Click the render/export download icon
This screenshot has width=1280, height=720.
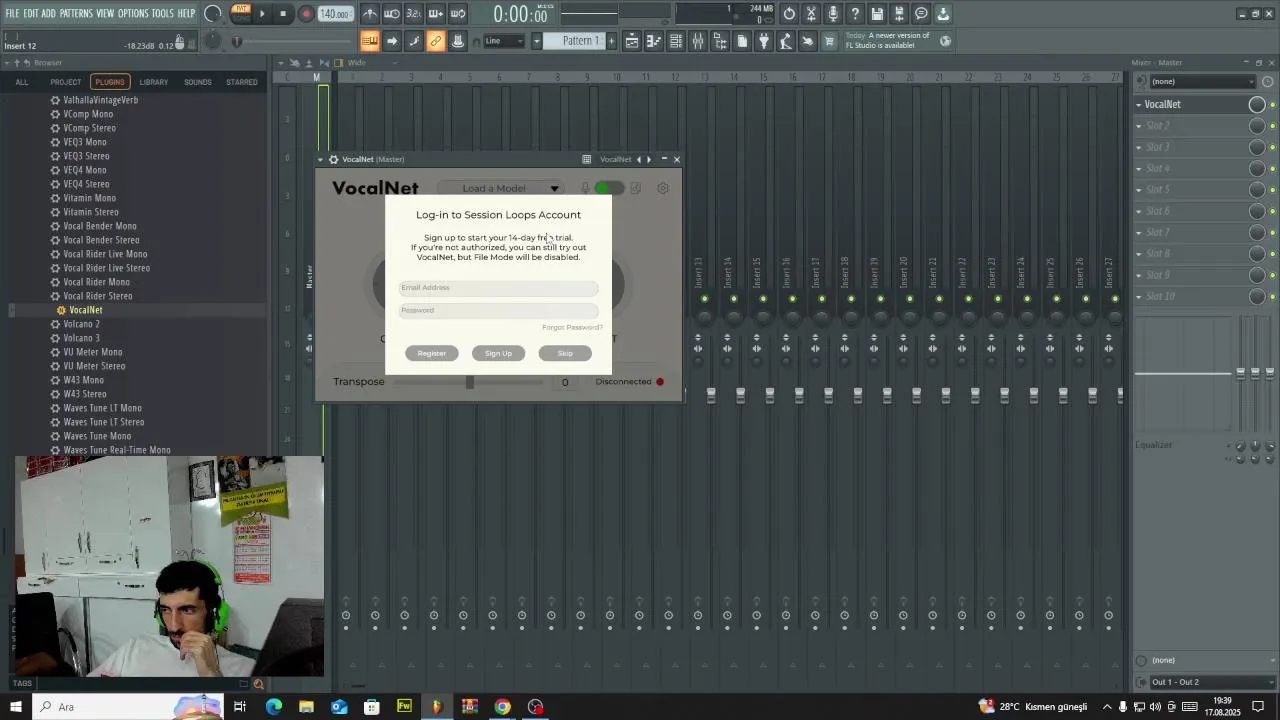pos(943,14)
